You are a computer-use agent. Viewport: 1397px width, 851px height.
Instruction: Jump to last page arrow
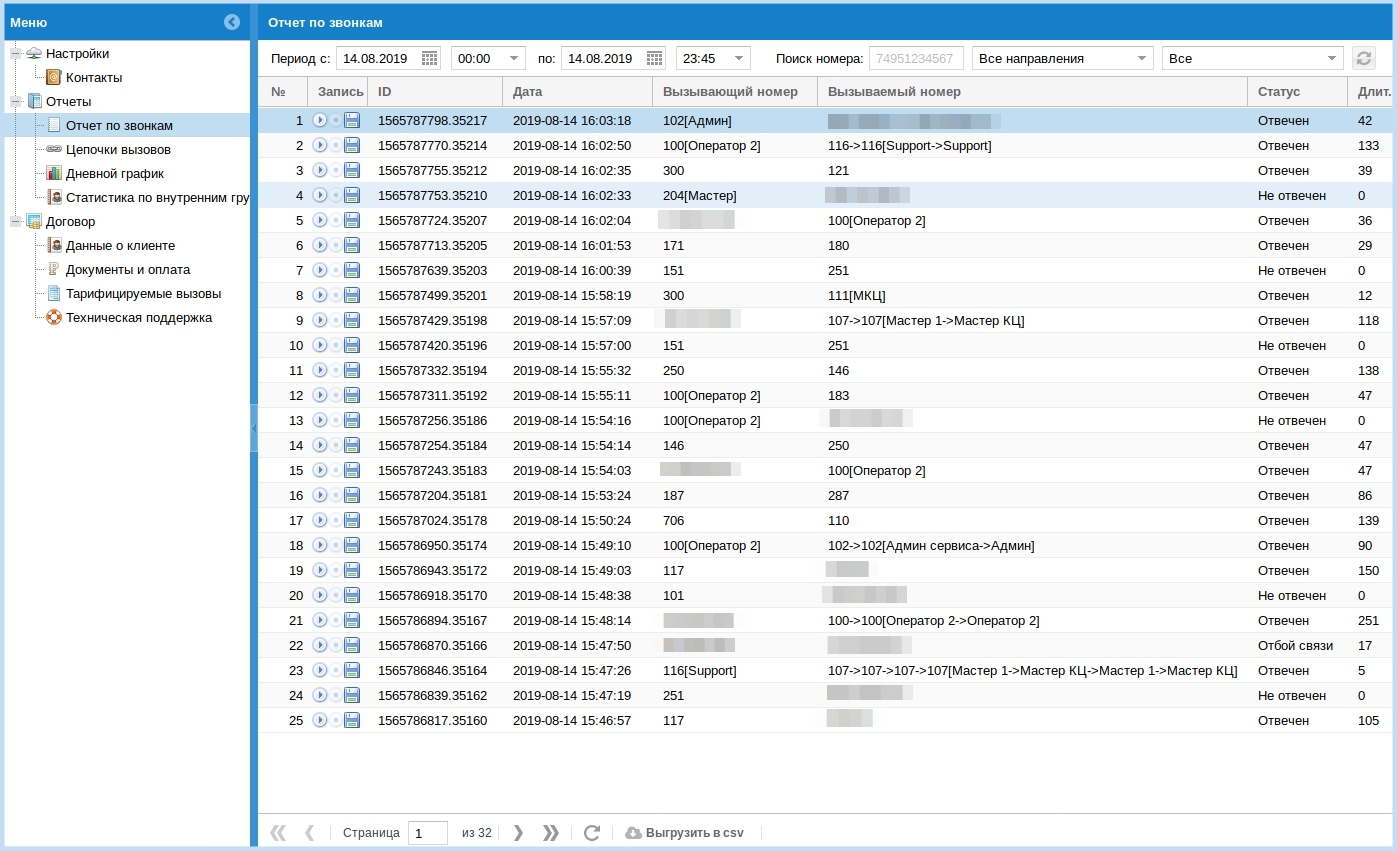pyautogui.click(x=550, y=833)
